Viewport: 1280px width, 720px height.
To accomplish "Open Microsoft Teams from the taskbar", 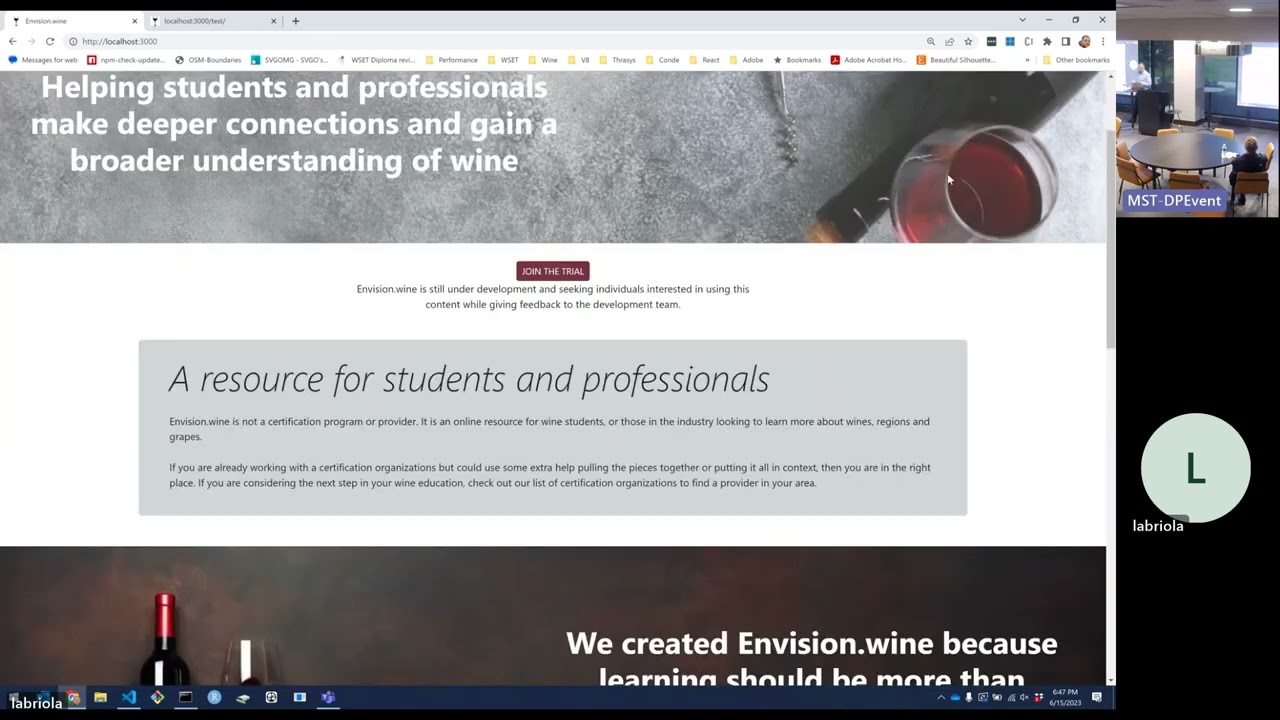I will tap(329, 697).
